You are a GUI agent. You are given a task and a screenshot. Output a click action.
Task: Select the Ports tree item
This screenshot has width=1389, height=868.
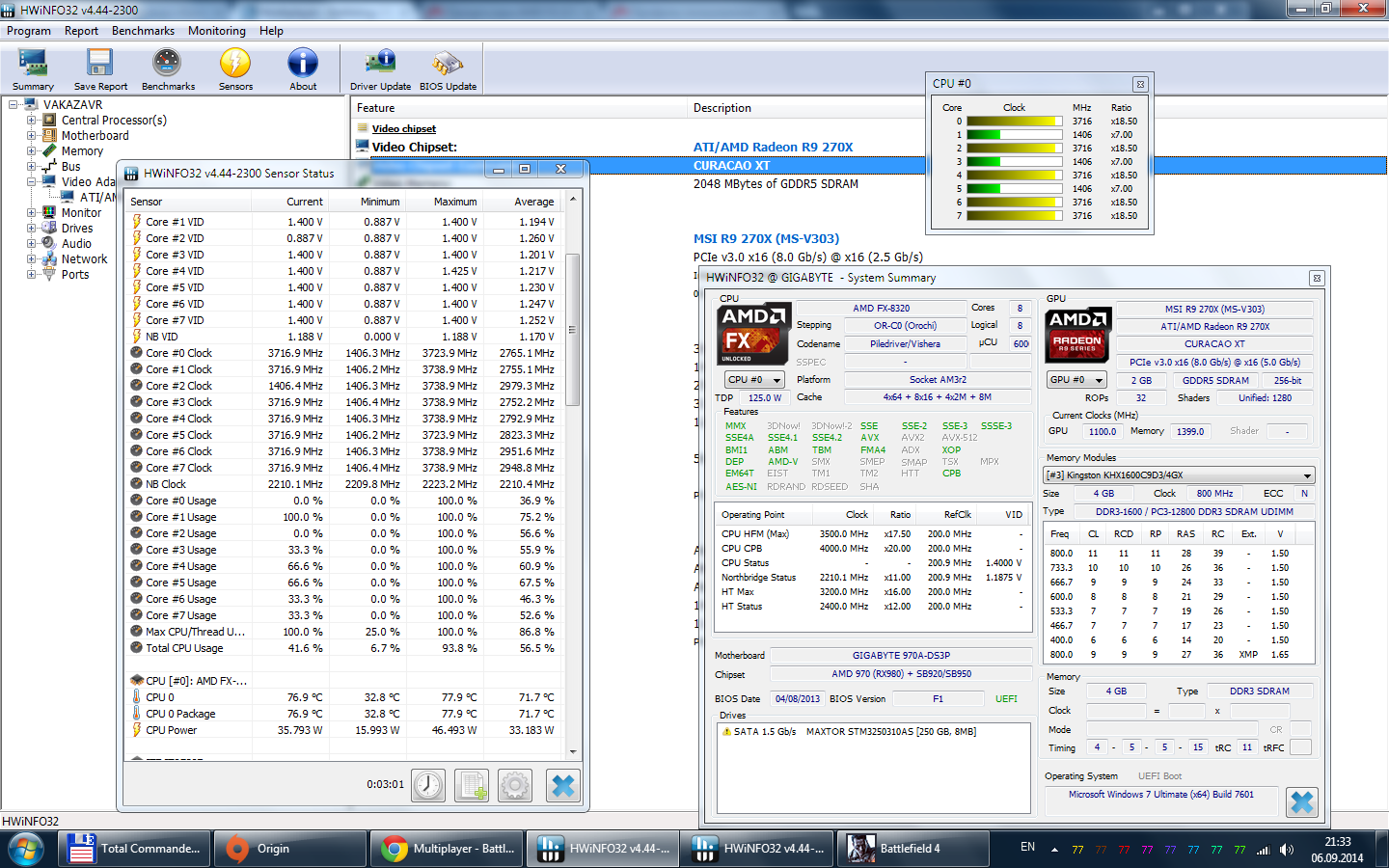coord(75,275)
